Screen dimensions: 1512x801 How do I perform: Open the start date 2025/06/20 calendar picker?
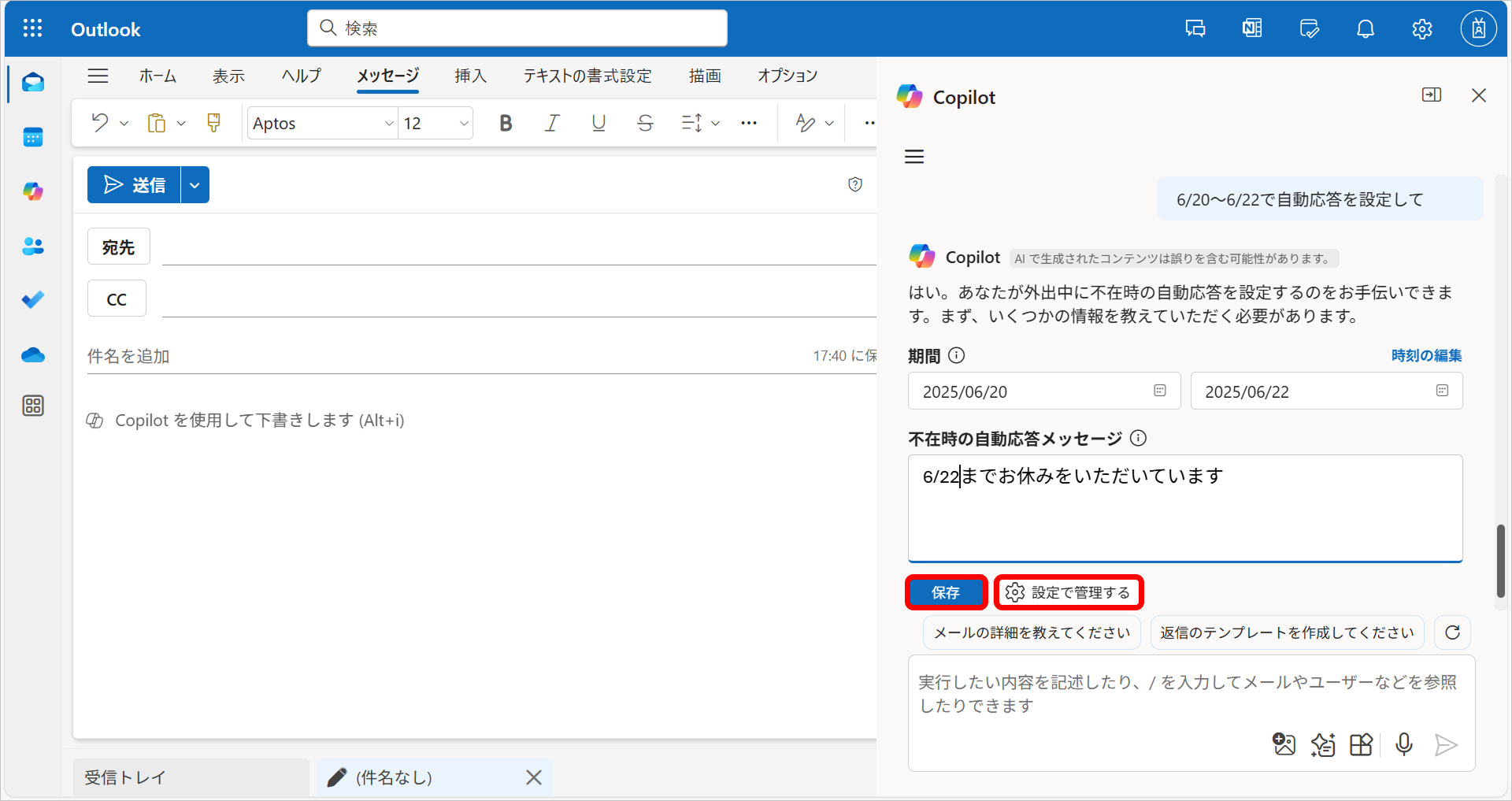point(1159,391)
